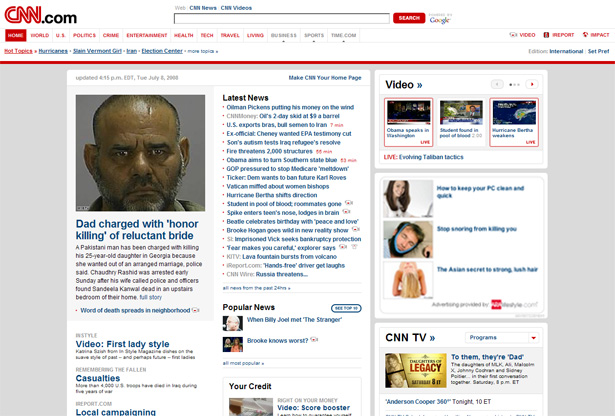Select CNN News search scope
Viewport: 615px width, 416px height.
click(203, 8)
